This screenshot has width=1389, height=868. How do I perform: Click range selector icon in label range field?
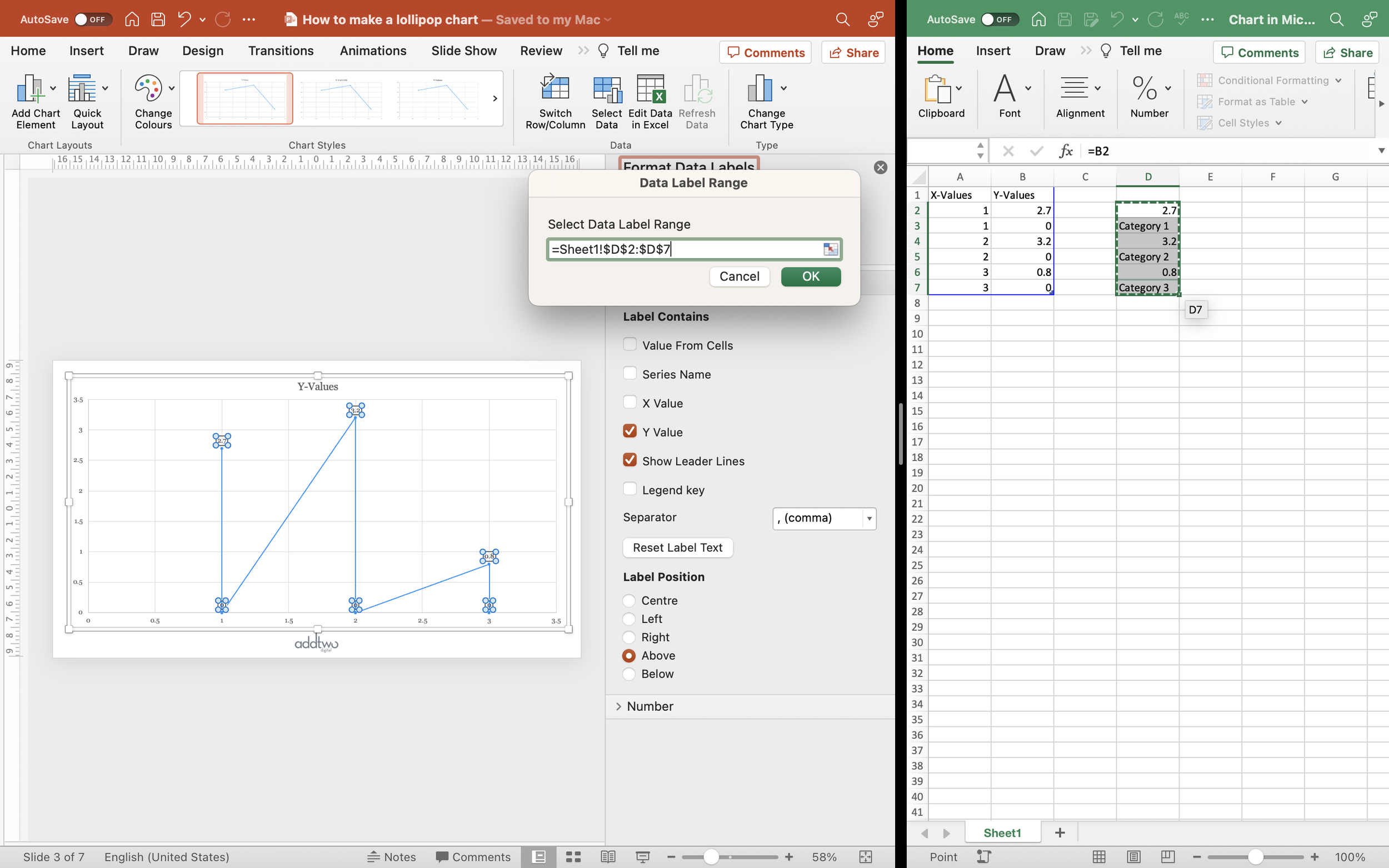830,249
